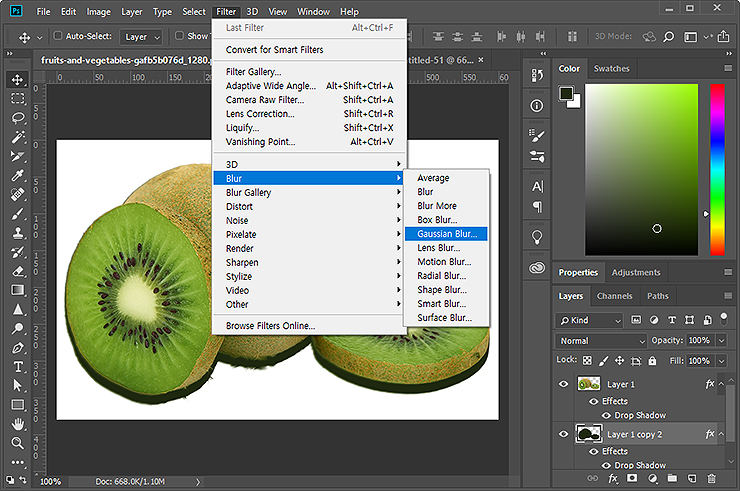Image resolution: width=740 pixels, height=491 pixels.
Task: Open the Sharpen submenu
Action: click(x=310, y=262)
